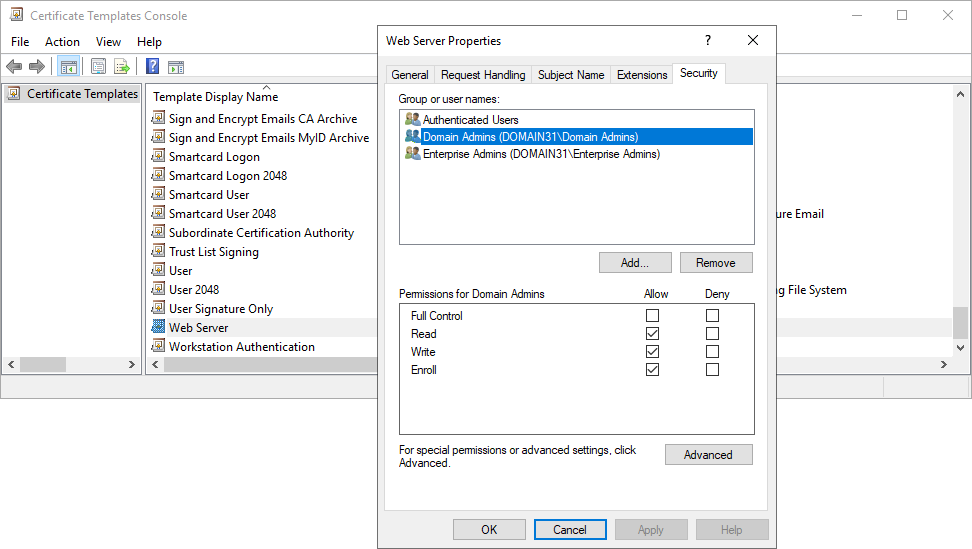The height and width of the screenshot is (549, 972).
Task: Click the Properties toolbar icon
Action: [98, 67]
